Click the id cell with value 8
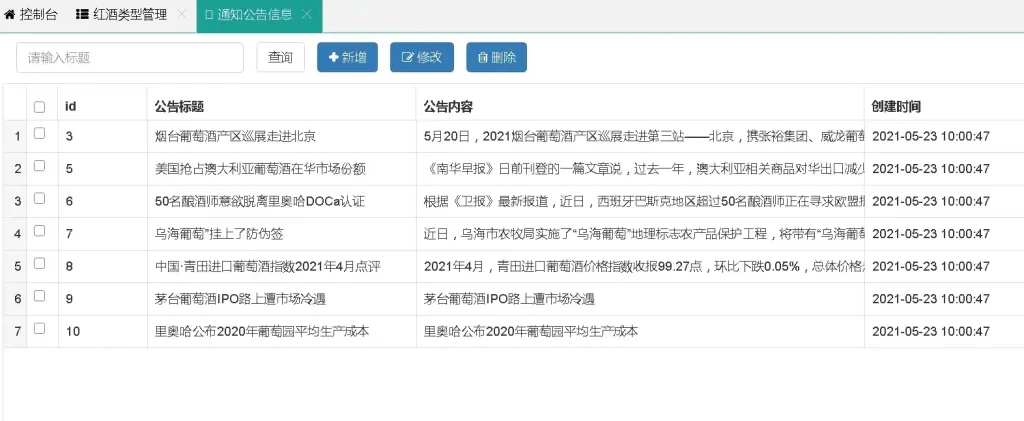Viewport: 1024px width, 421px height. [x=103, y=266]
